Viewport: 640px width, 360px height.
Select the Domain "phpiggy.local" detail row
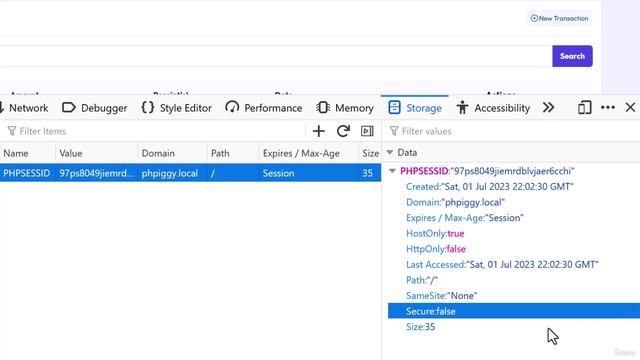pyautogui.click(x=514, y=202)
